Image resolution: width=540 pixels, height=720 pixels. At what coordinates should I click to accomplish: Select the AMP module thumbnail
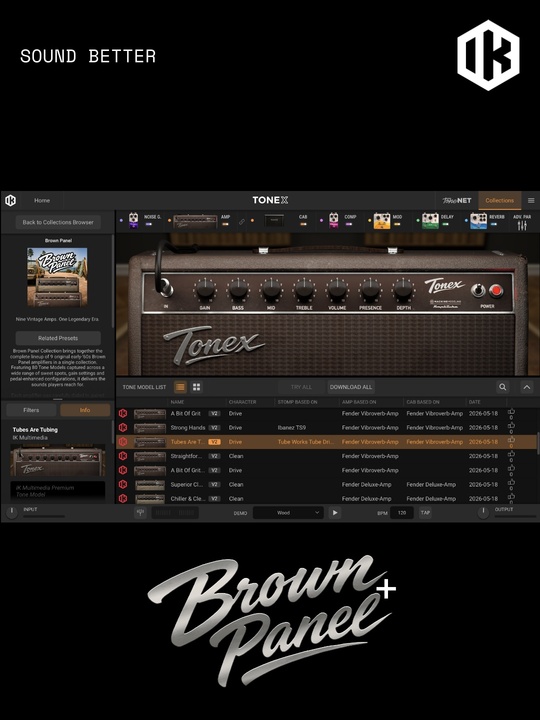pos(195,221)
